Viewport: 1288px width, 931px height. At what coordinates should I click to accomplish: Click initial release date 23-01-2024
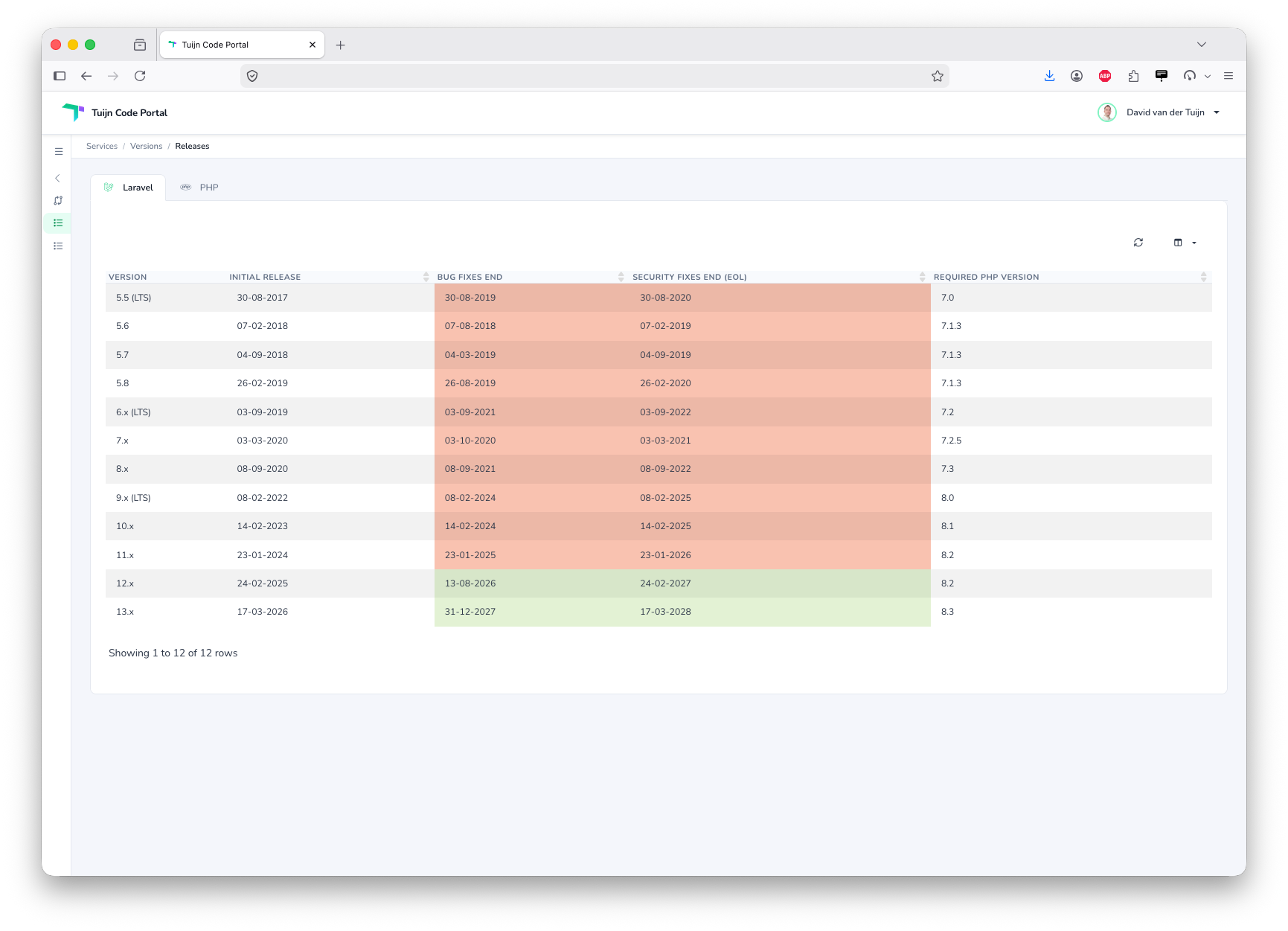(263, 555)
